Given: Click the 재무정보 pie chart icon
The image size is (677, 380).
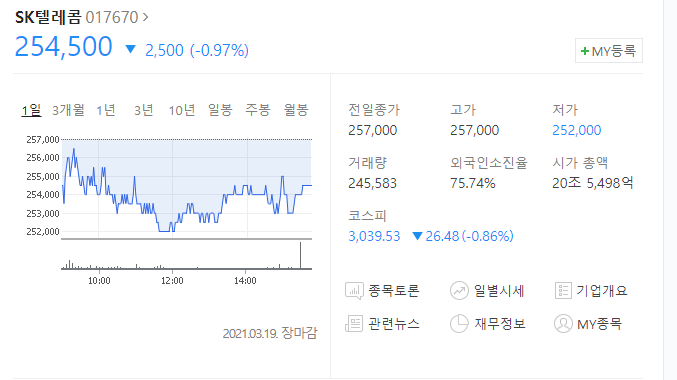Looking at the screenshot, I should click(x=459, y=323).
